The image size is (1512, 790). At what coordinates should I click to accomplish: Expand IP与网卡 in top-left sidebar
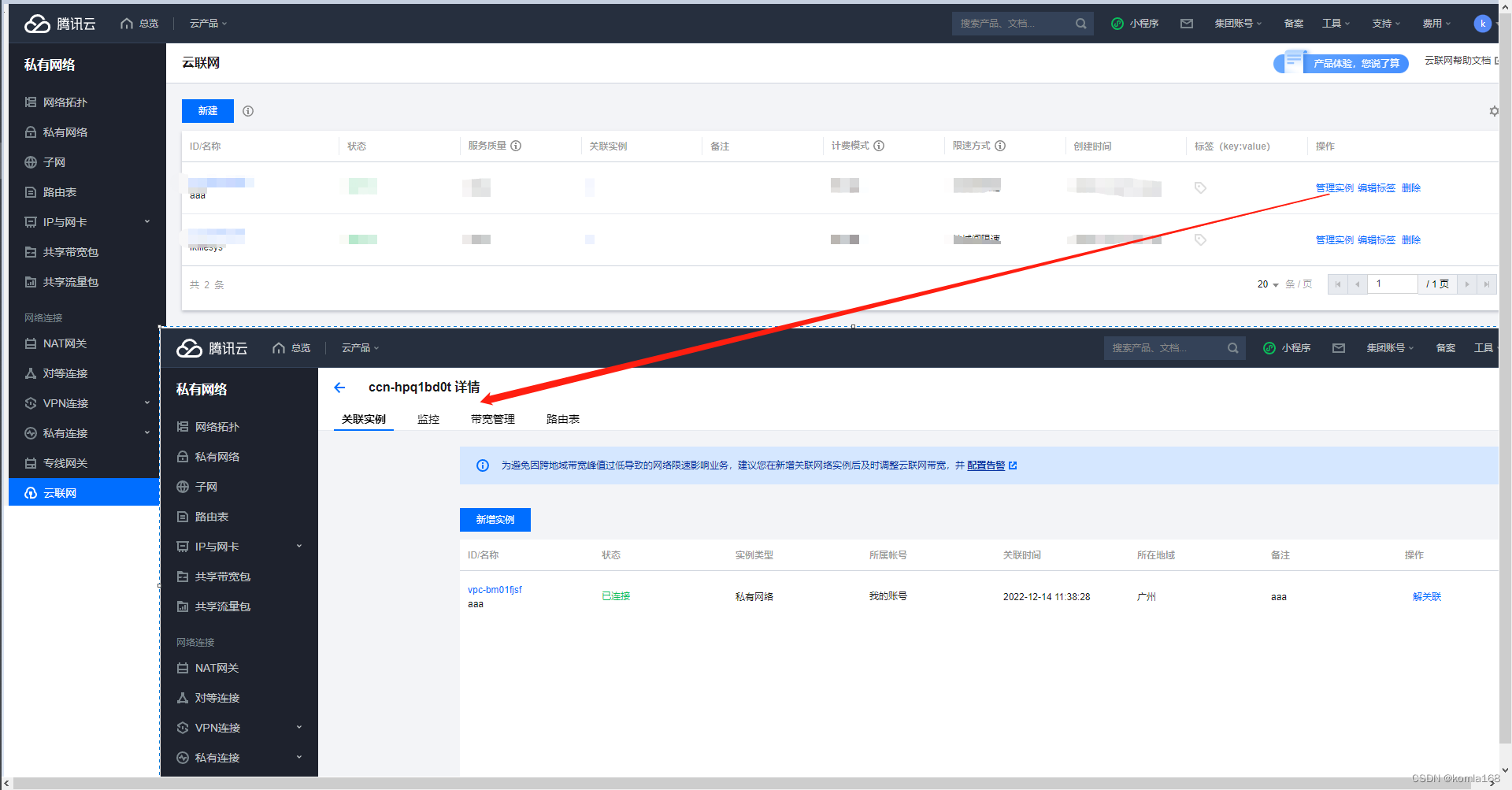point(146,222)
